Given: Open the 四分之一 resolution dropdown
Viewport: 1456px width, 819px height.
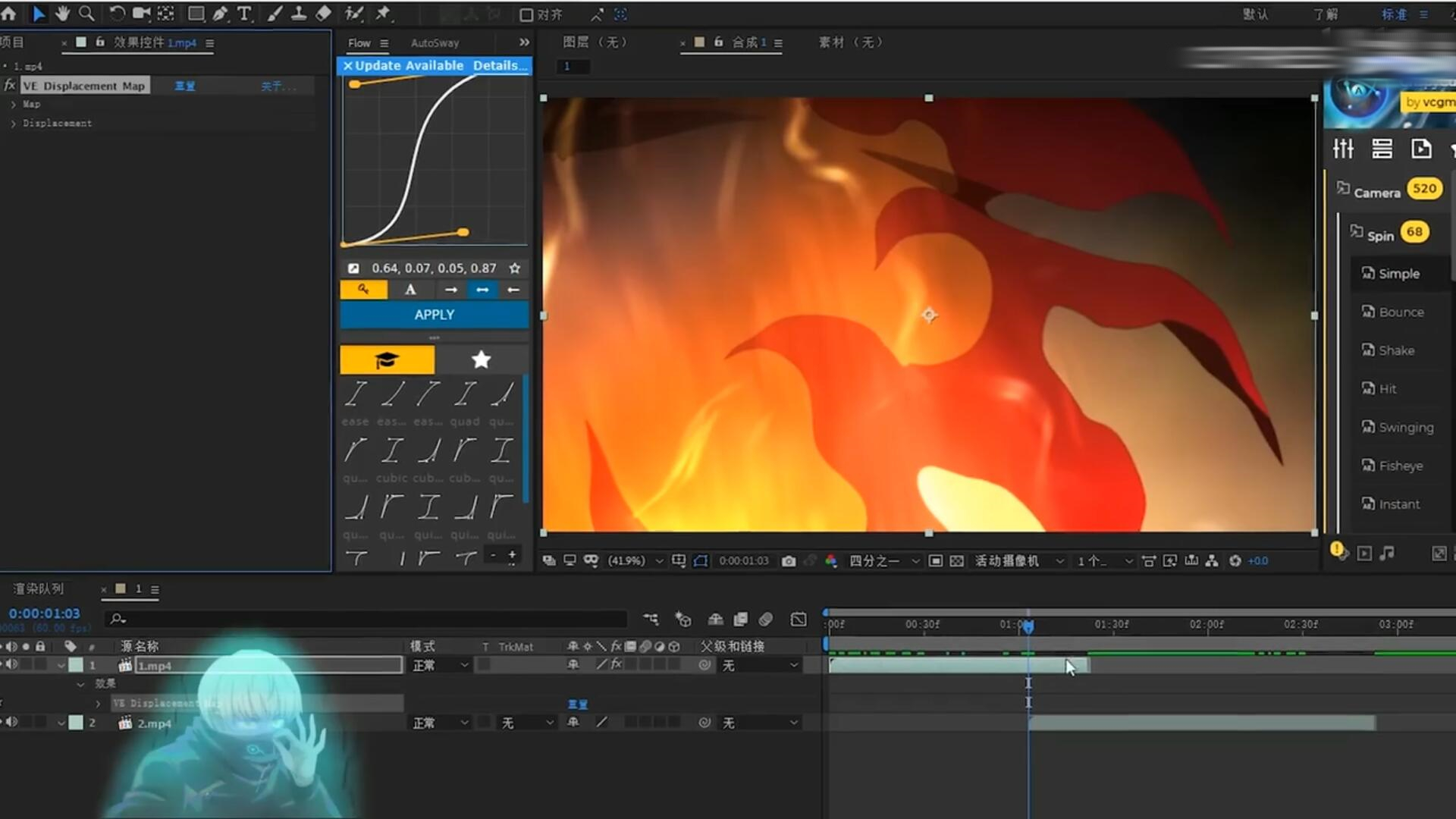Looking at the screenshot, I should [x=884, y=561].
